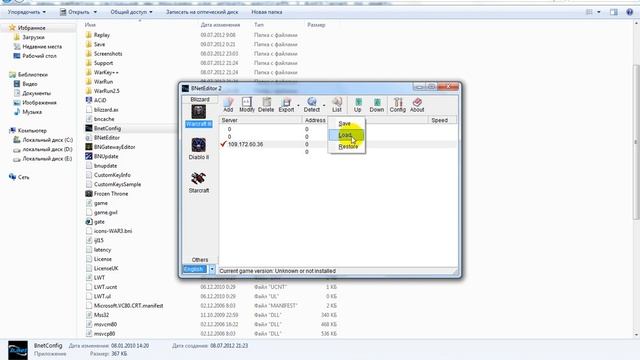Select the Frozen Throne file
The width and height of the screenshot is (640, 360).
click(x=111, y=194)
